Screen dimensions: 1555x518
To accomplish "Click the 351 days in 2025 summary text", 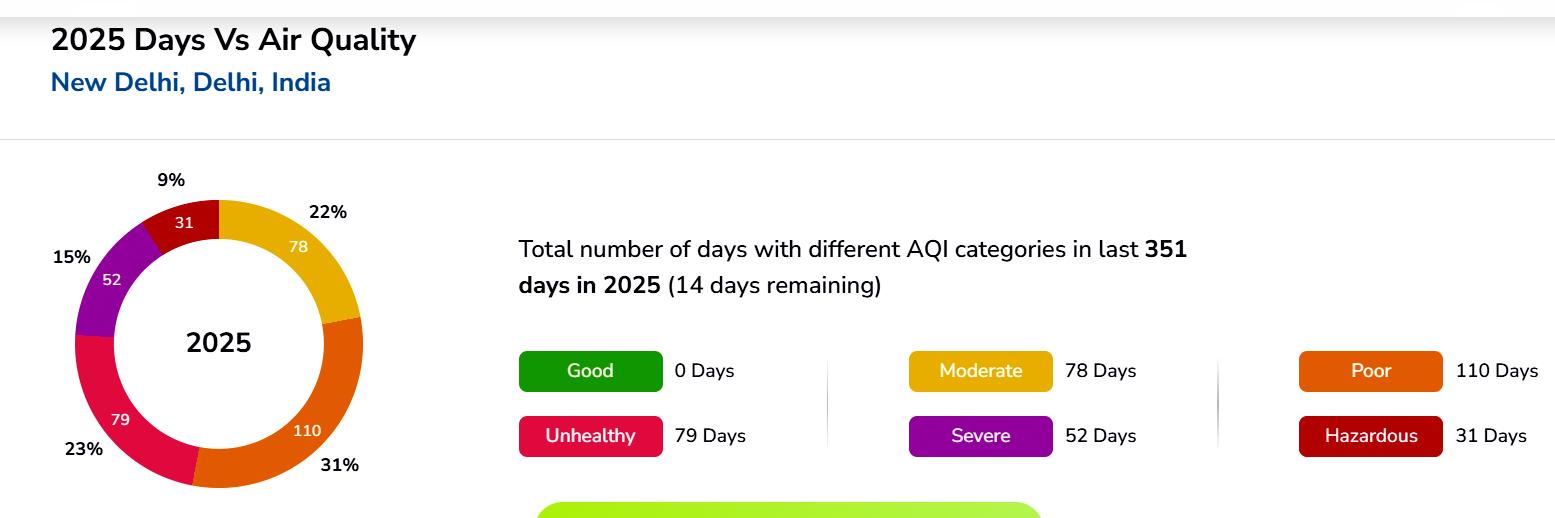I will click(852, 267).
